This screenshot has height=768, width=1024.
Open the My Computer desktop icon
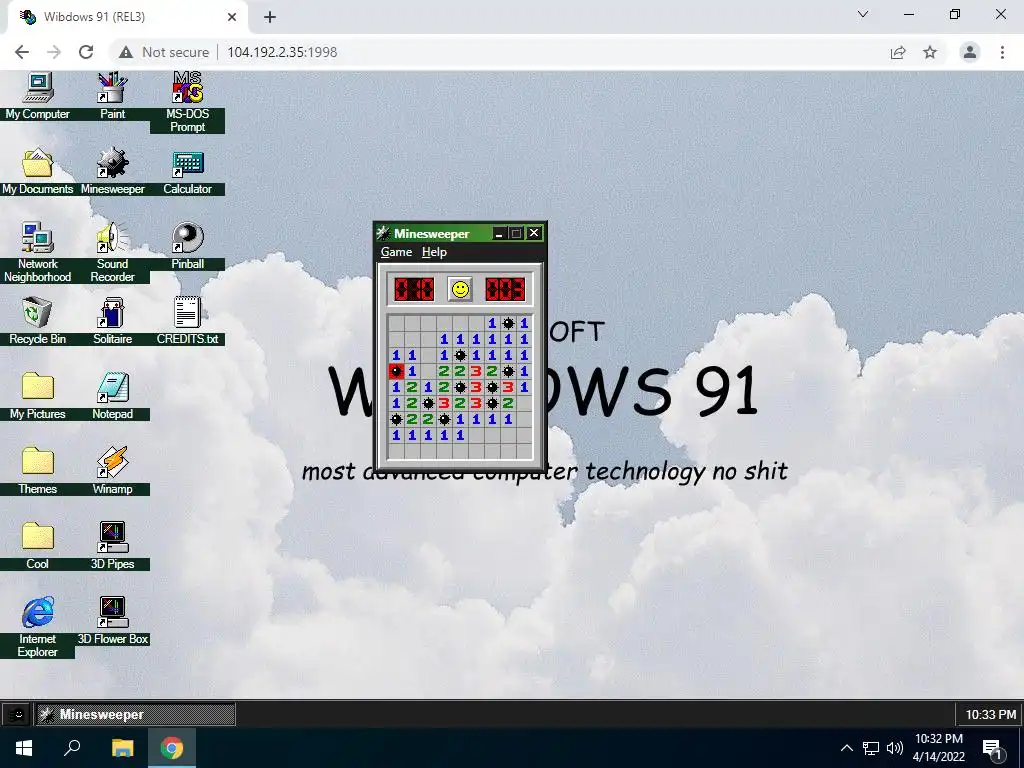37,96
